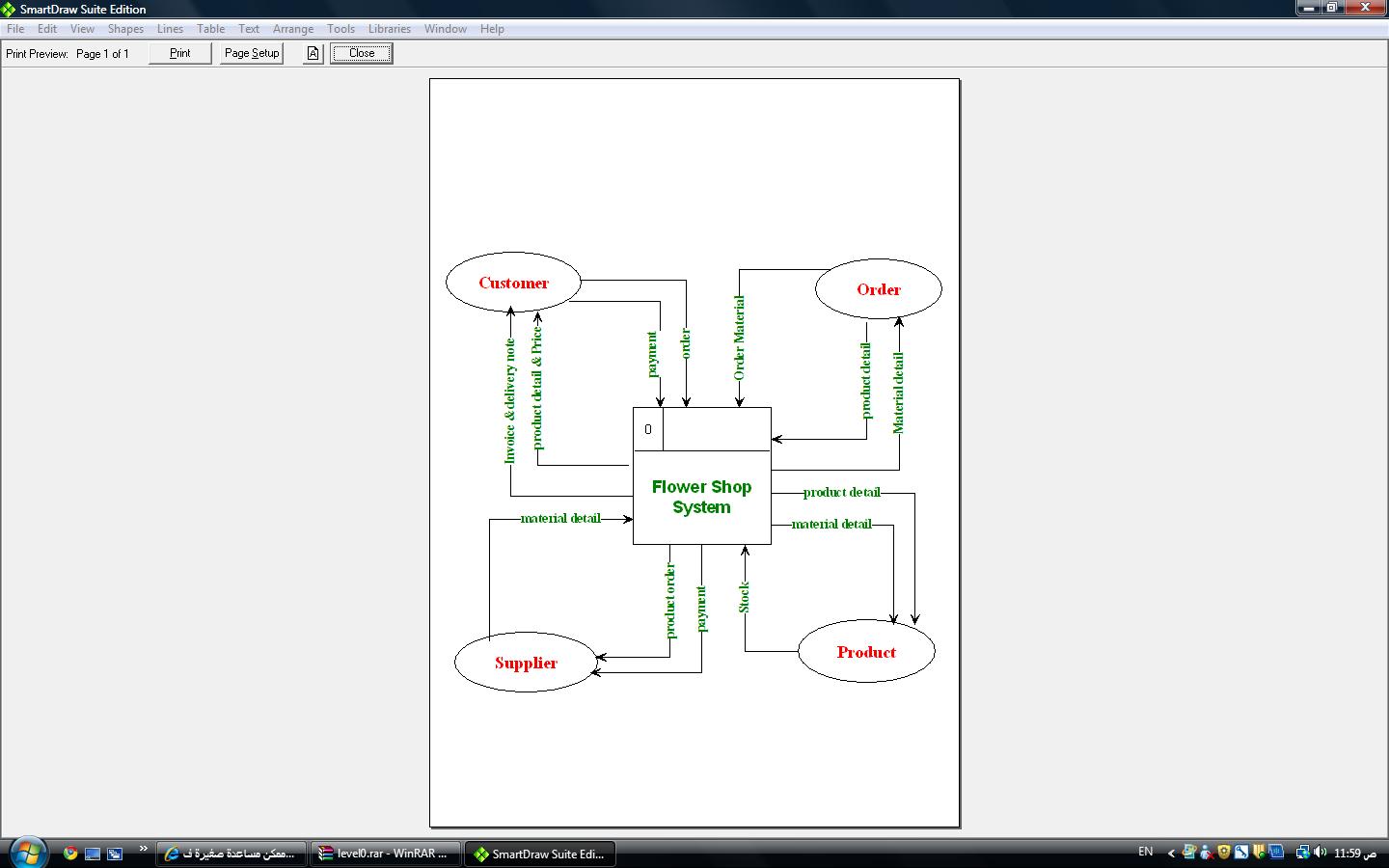1389x868 pixels.
Task: Open Page Setup dialog
Action: [252, 54]
